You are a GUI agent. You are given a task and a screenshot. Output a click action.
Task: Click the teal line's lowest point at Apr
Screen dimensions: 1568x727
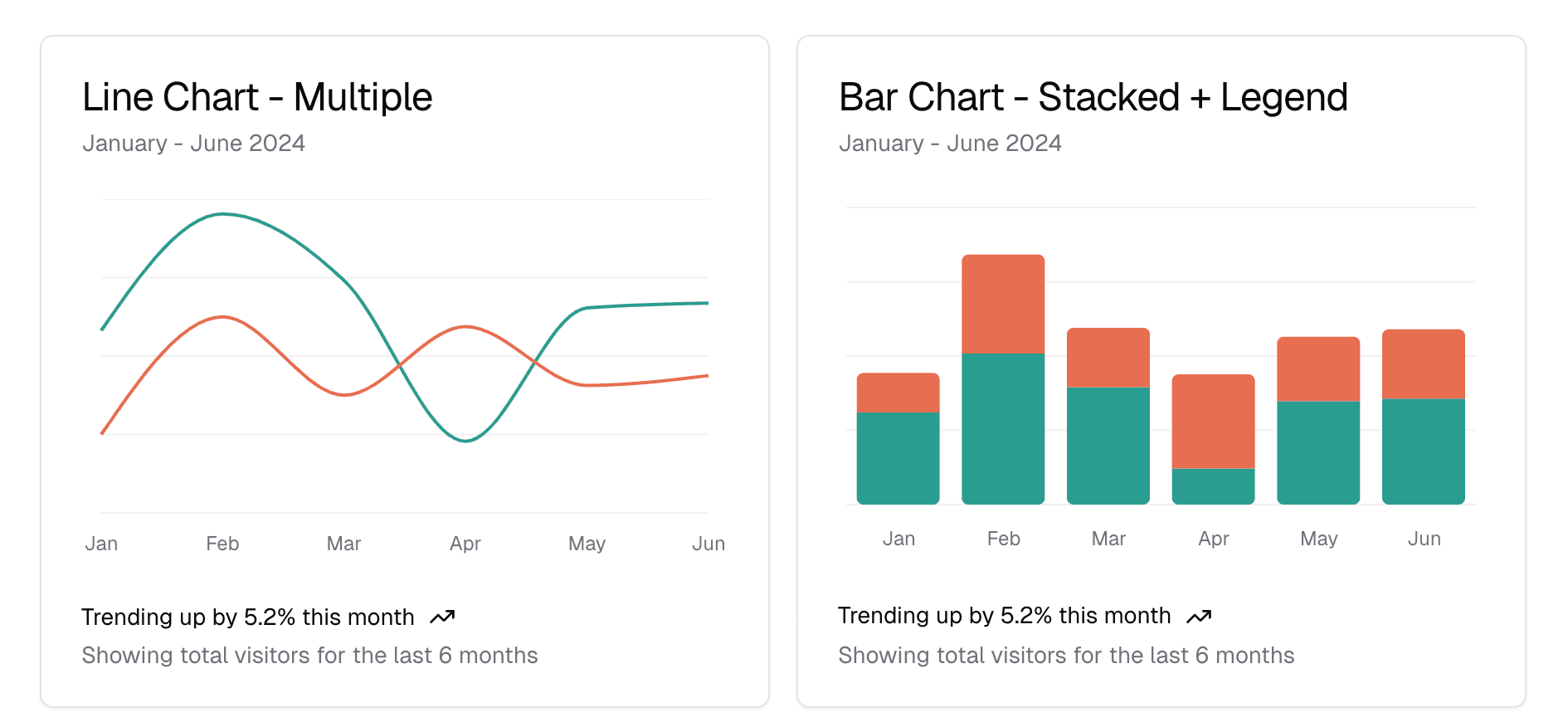click(466, 440)
